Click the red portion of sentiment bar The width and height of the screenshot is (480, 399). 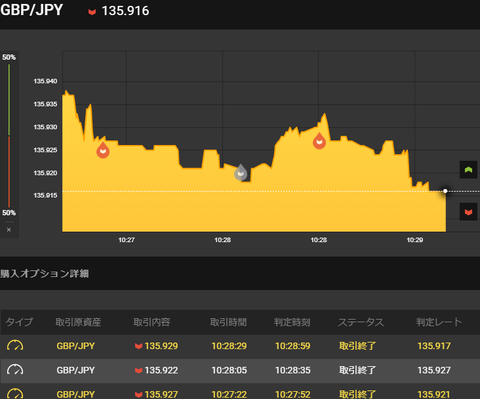coord(9,171)
